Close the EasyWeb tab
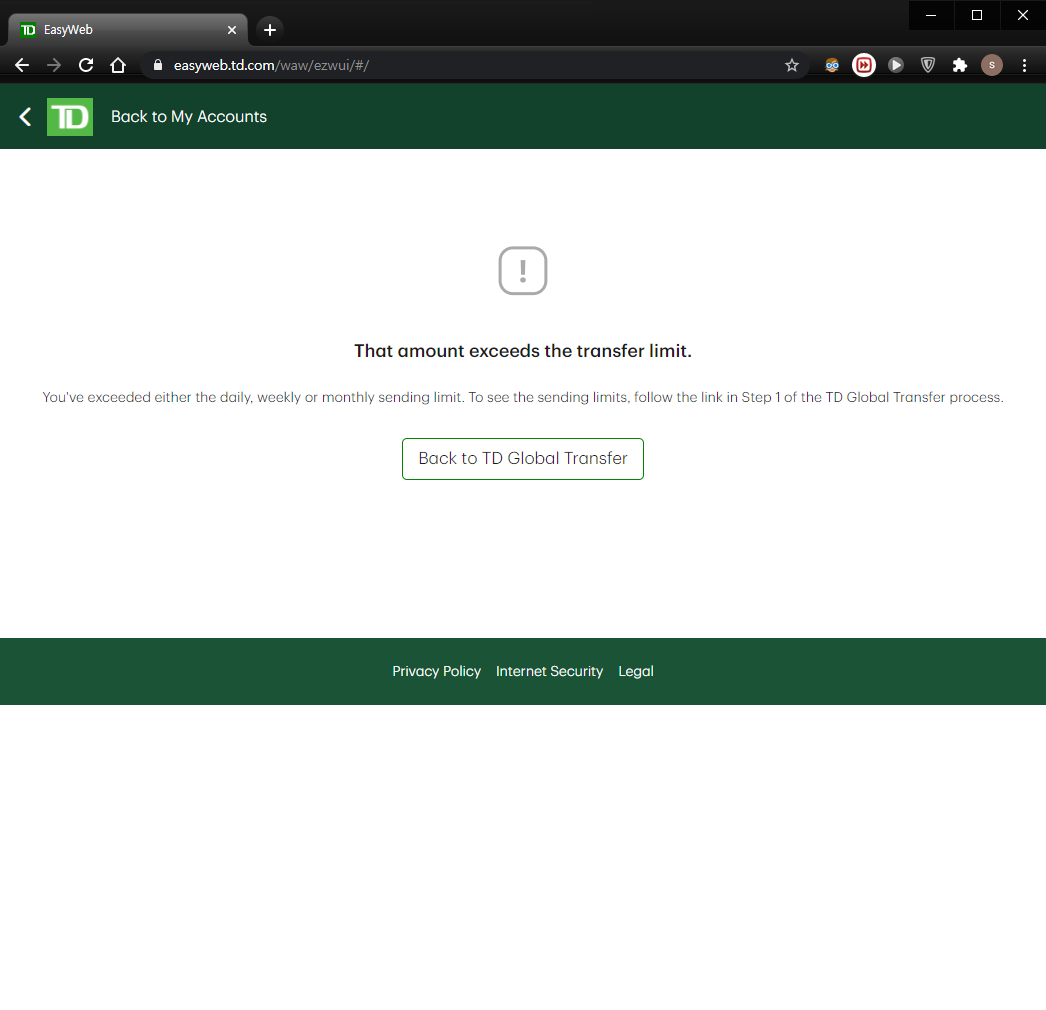1046x1010 pixels. [231, 30]
